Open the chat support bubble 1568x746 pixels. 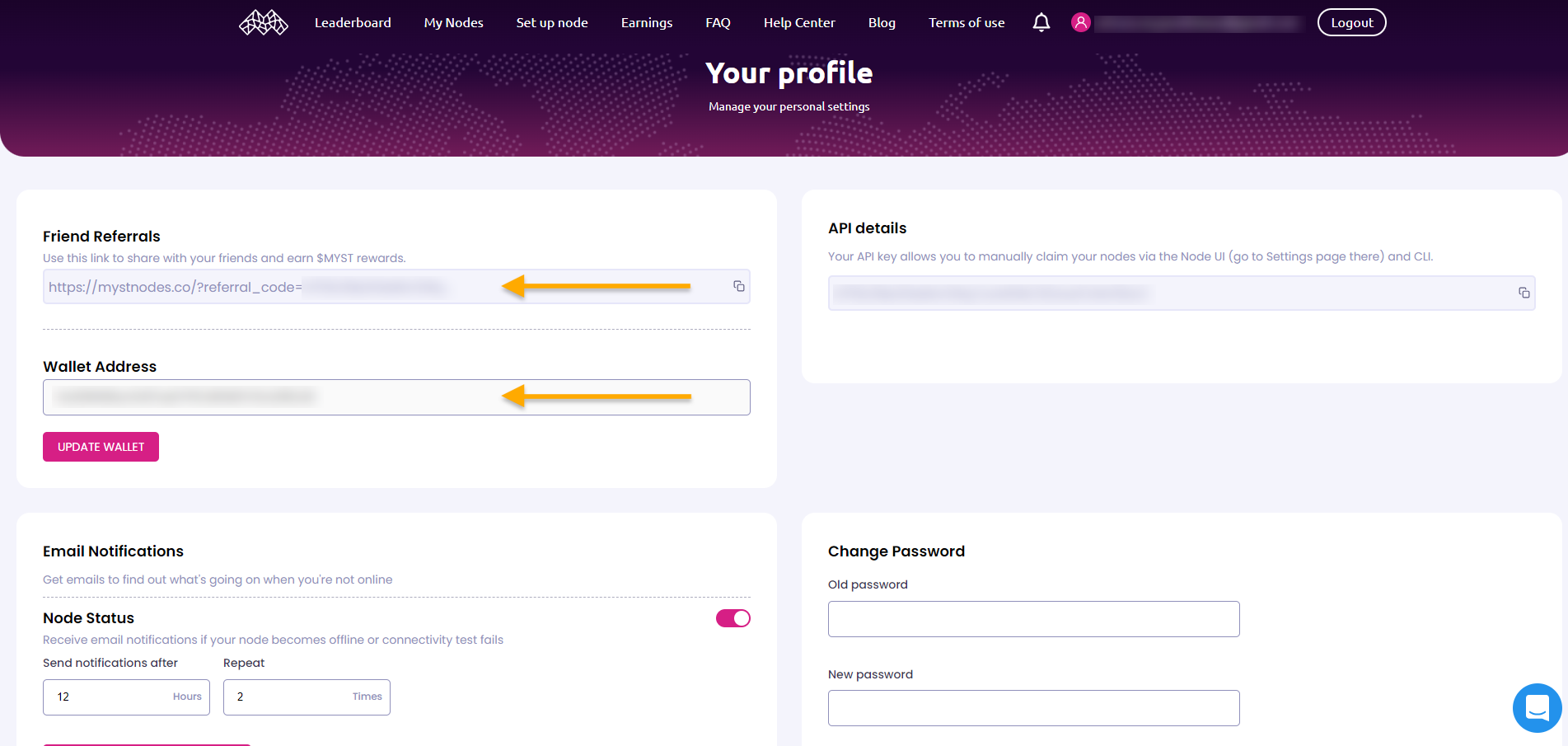[1538, 707]
